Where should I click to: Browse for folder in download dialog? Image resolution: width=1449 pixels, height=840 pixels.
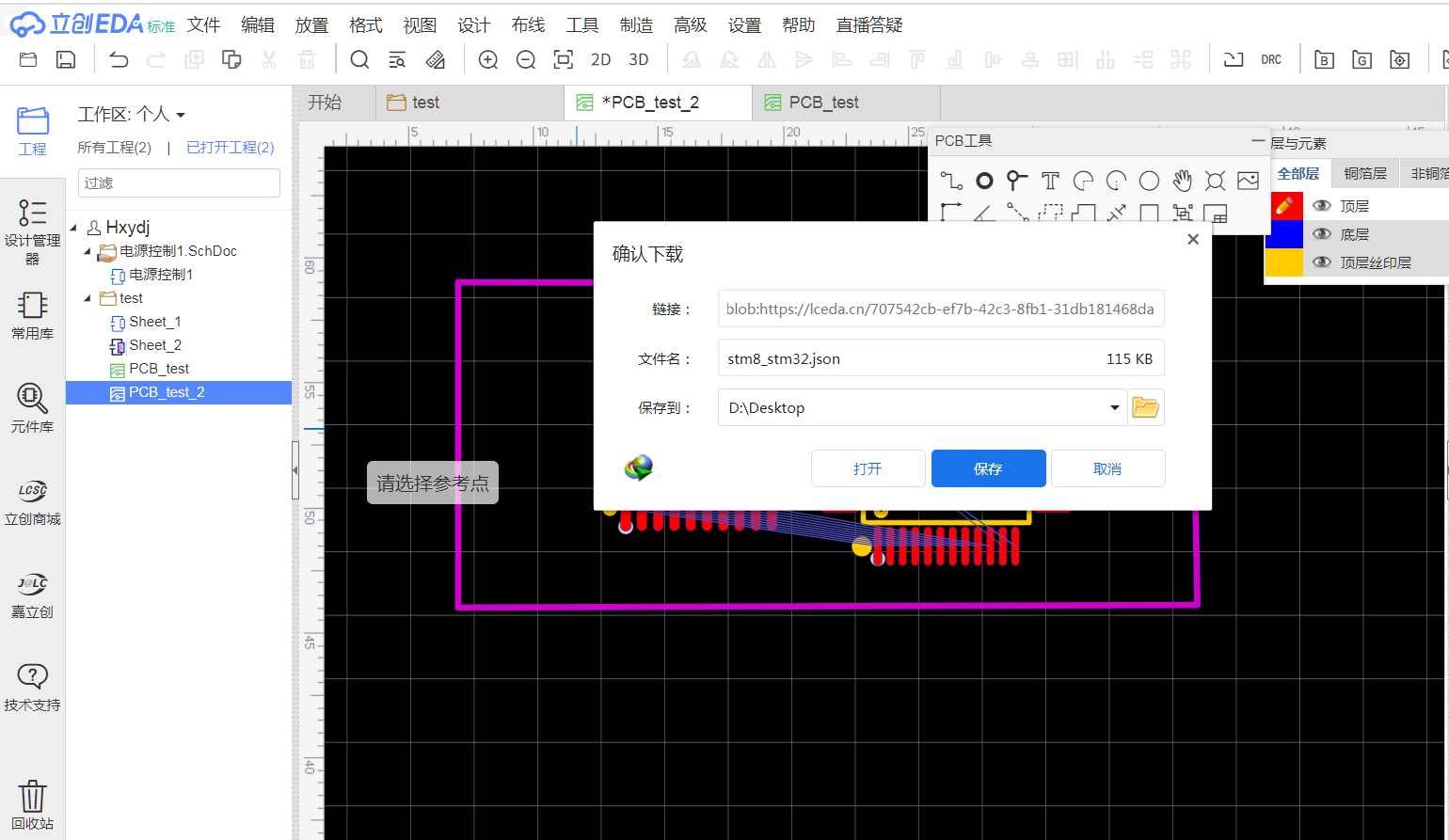coord(1145,407)
